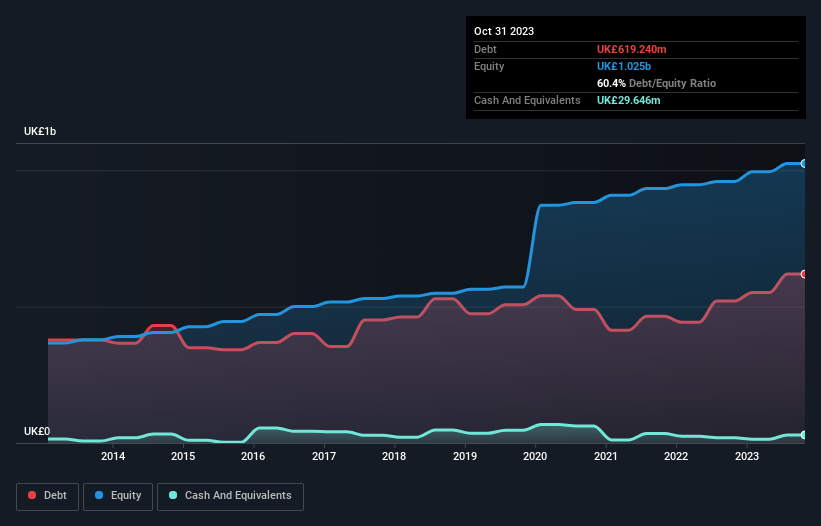Click the 60.4% Debt/Equity Ratio text

[x=657, y=83]
